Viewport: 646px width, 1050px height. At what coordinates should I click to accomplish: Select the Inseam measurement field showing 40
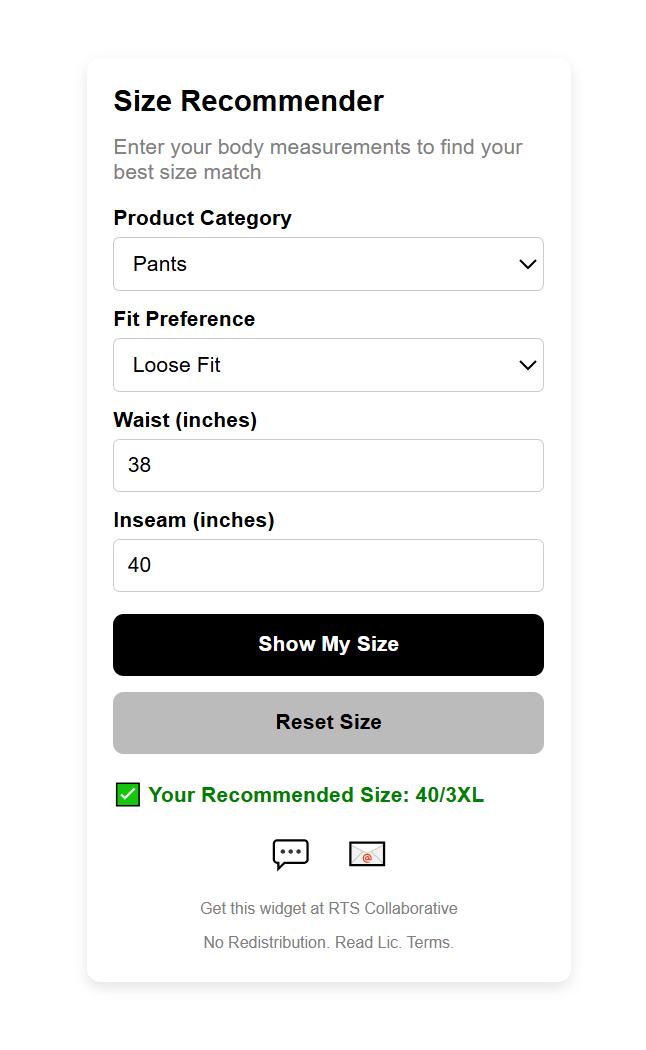coord(328,565)
